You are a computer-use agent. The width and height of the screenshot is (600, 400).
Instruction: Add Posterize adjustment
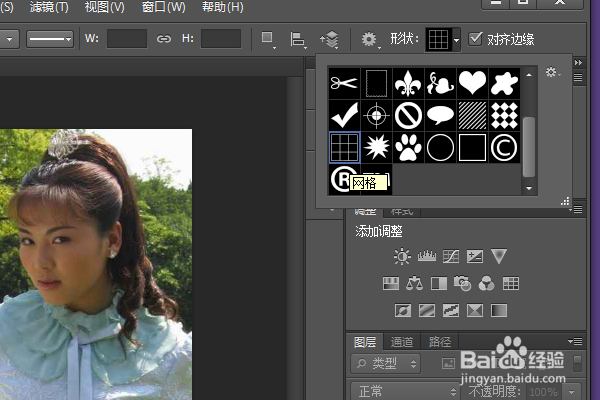427,310
